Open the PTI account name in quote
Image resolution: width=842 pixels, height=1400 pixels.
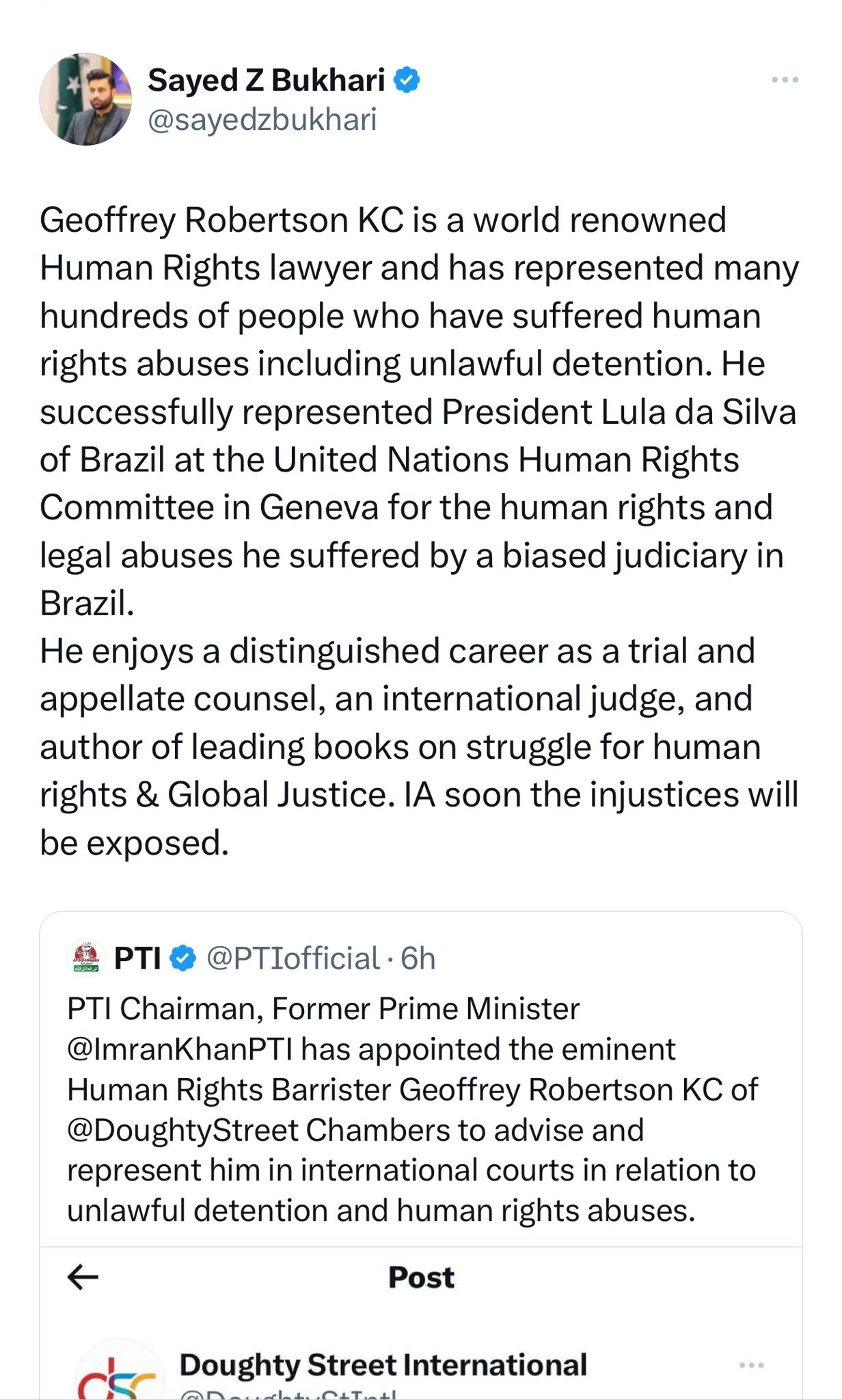pyautogui.click(x=137, y=958)
